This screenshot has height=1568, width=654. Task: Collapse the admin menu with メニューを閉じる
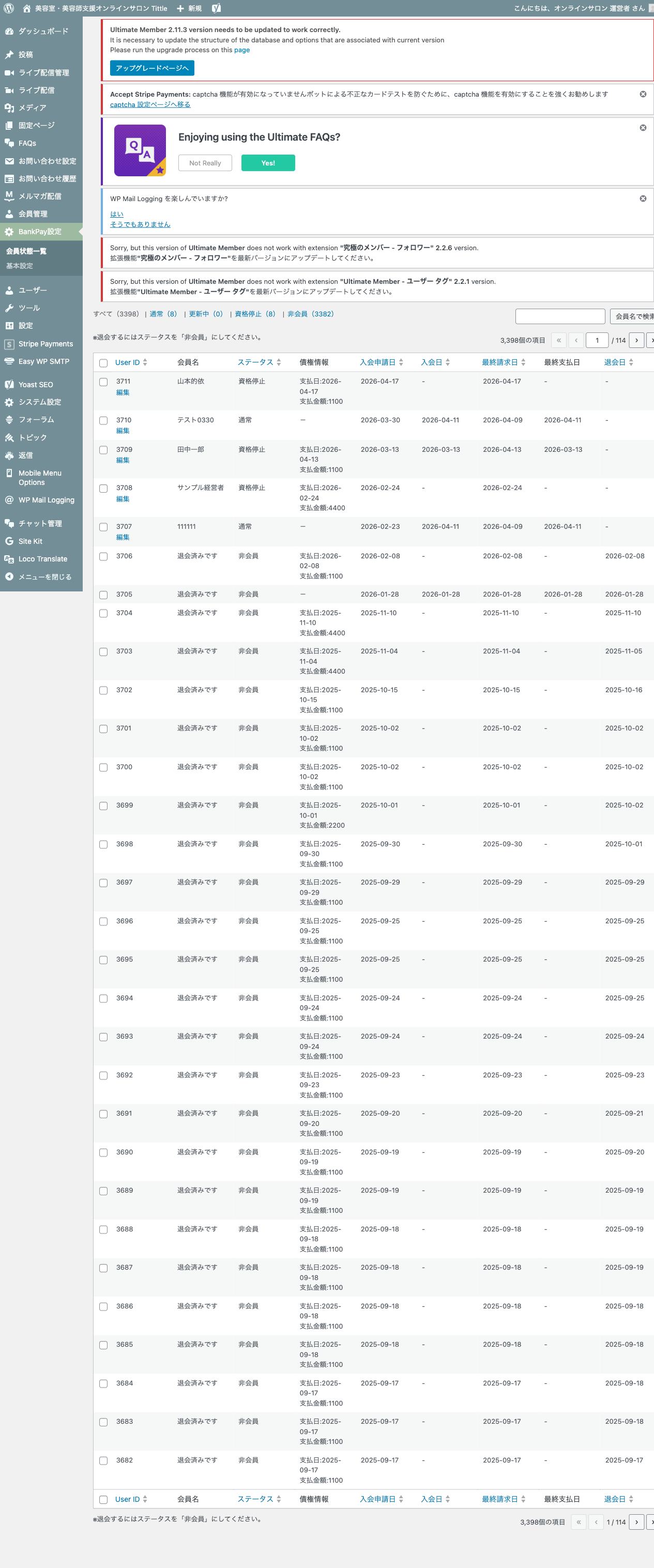(44, 576)
